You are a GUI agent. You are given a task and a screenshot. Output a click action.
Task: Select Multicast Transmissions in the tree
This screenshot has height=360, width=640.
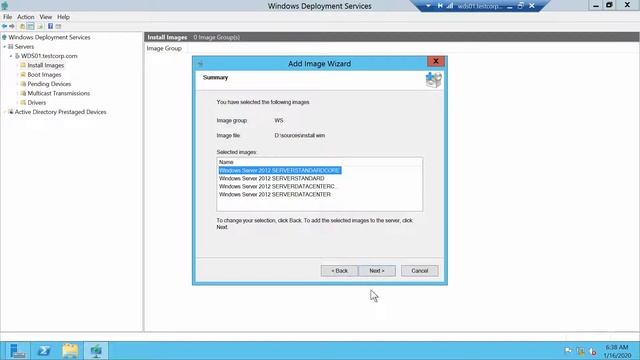pyautogui.click(x=58, y=93)
